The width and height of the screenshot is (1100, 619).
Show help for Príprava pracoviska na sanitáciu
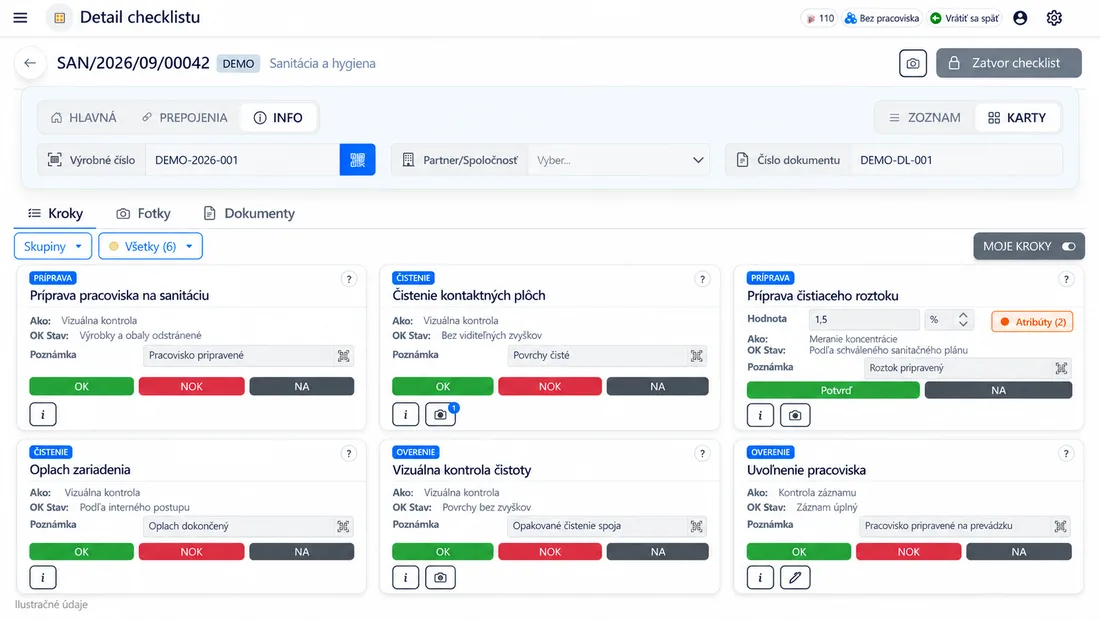click(x=349, y=279)
